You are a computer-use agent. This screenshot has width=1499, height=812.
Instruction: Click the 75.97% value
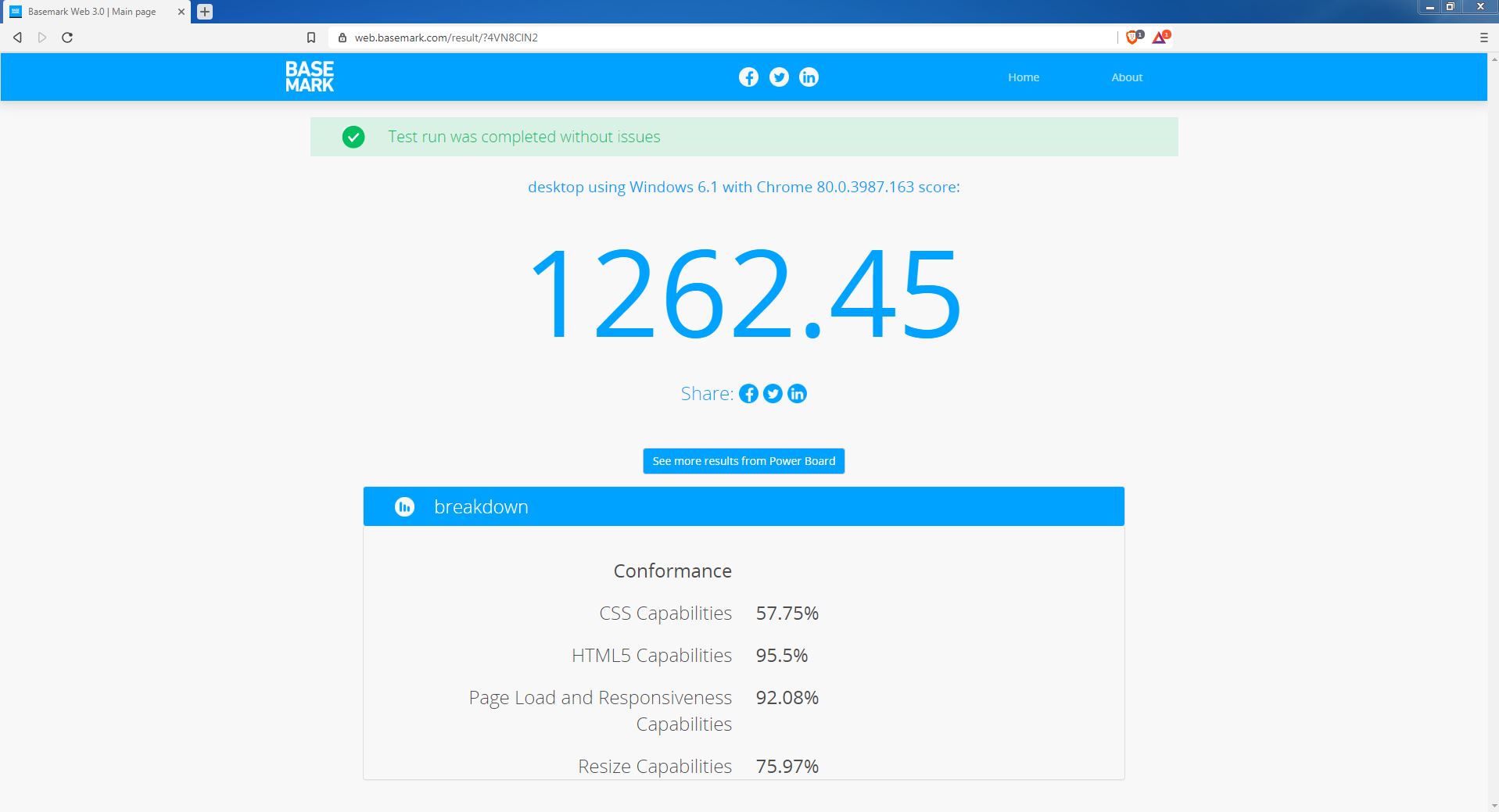[787, 767]
